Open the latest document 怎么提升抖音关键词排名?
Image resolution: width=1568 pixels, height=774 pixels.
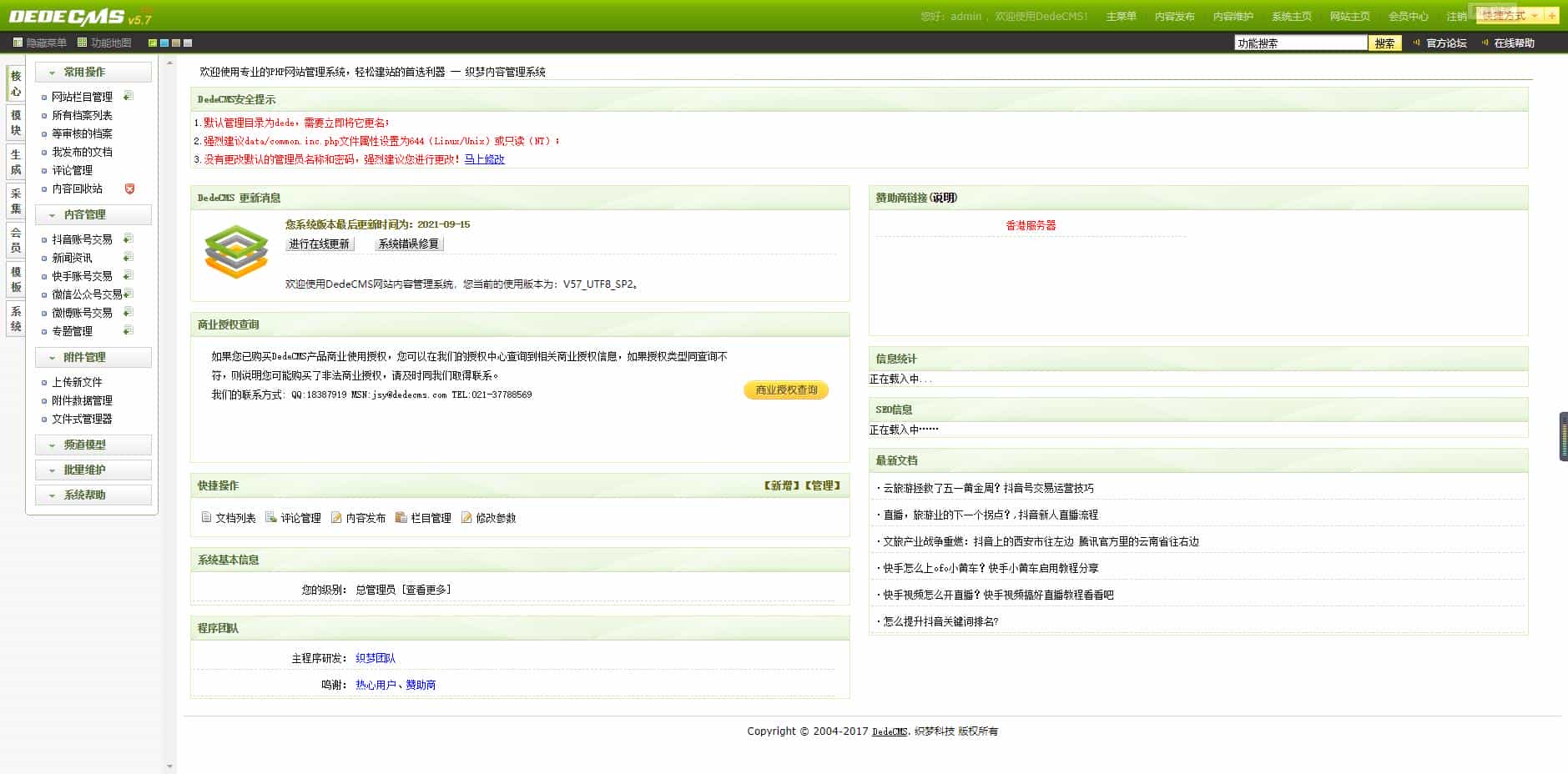[940, 621]
